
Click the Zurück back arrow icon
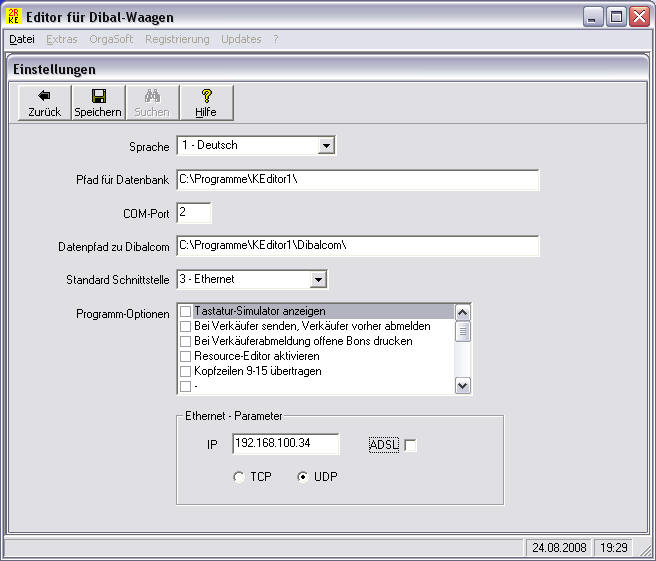pyautogui.click(x=44, y=96)
